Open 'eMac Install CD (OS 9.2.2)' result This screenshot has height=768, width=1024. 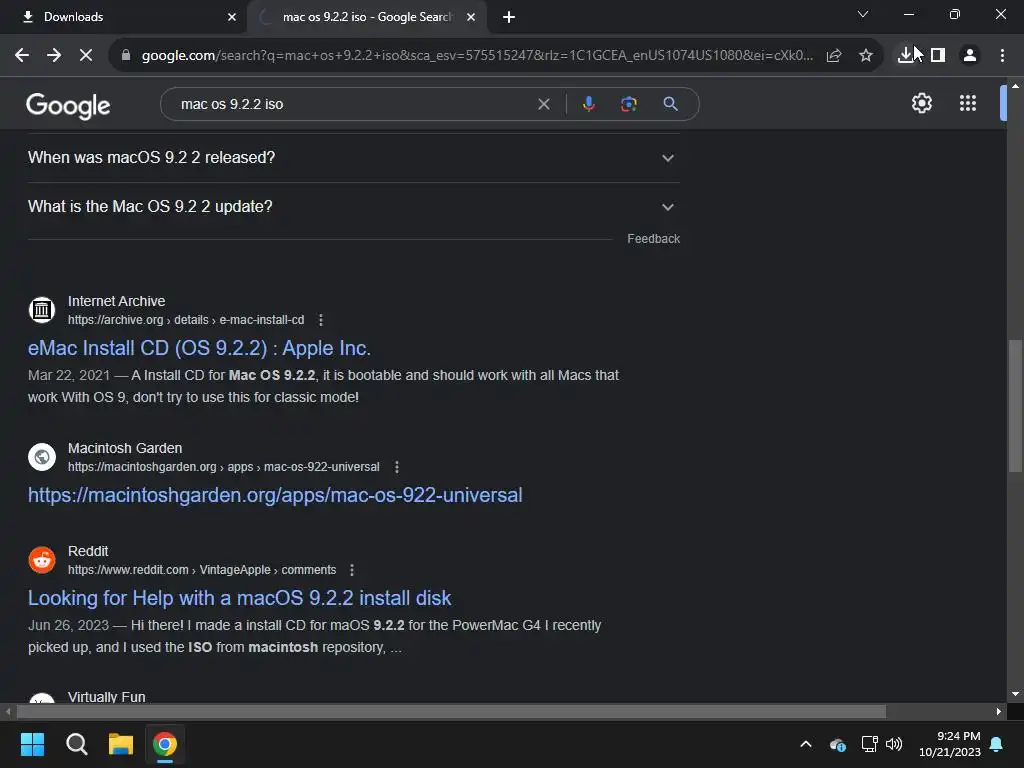pyautogui.click(x=199, y=348)
